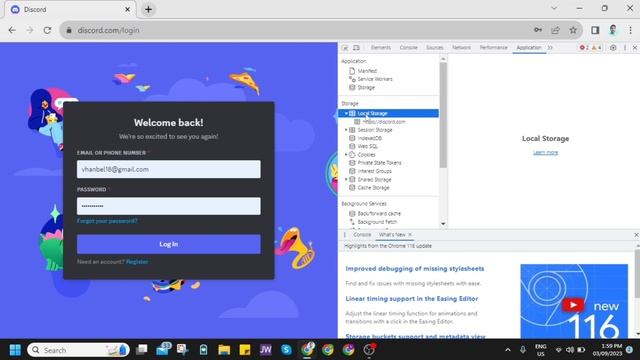This screenshot has height=360, width=640.
Task: Click the DevTools warnings count badge
Action: 596,48
